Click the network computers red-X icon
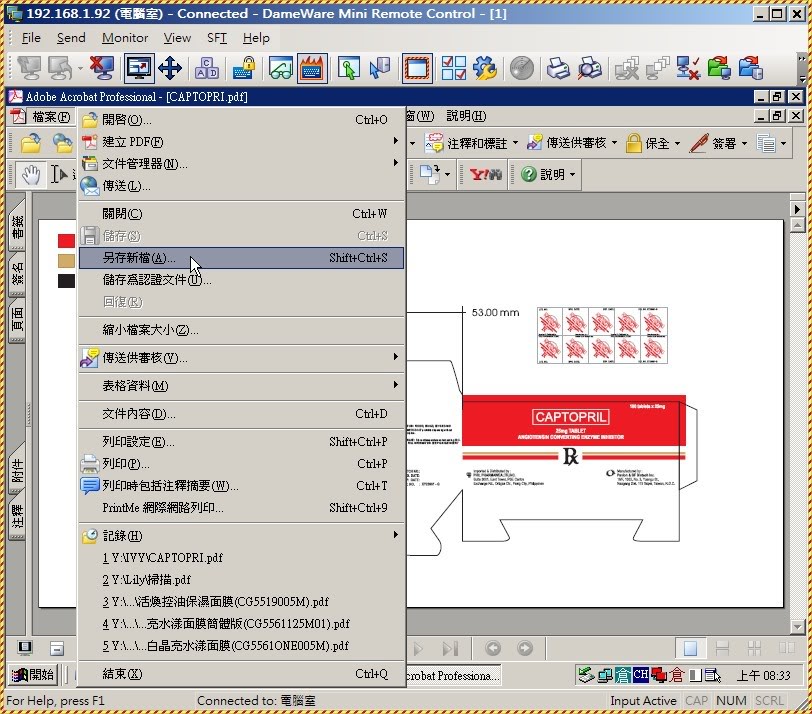 688,68
